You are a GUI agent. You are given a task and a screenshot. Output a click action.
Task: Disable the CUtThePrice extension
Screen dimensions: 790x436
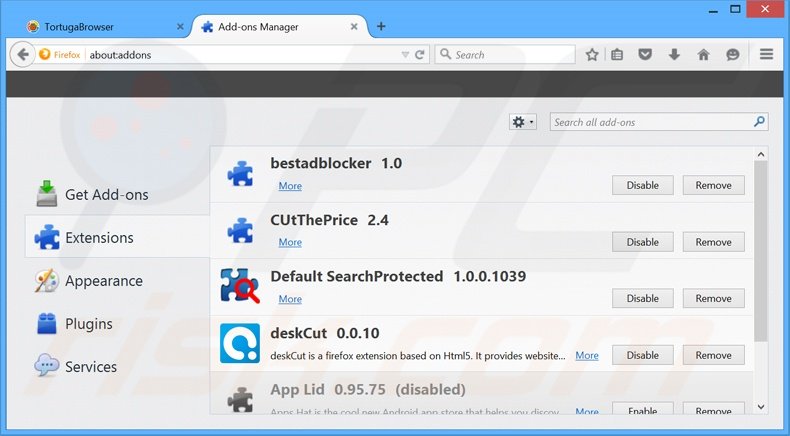click(642, 242)
